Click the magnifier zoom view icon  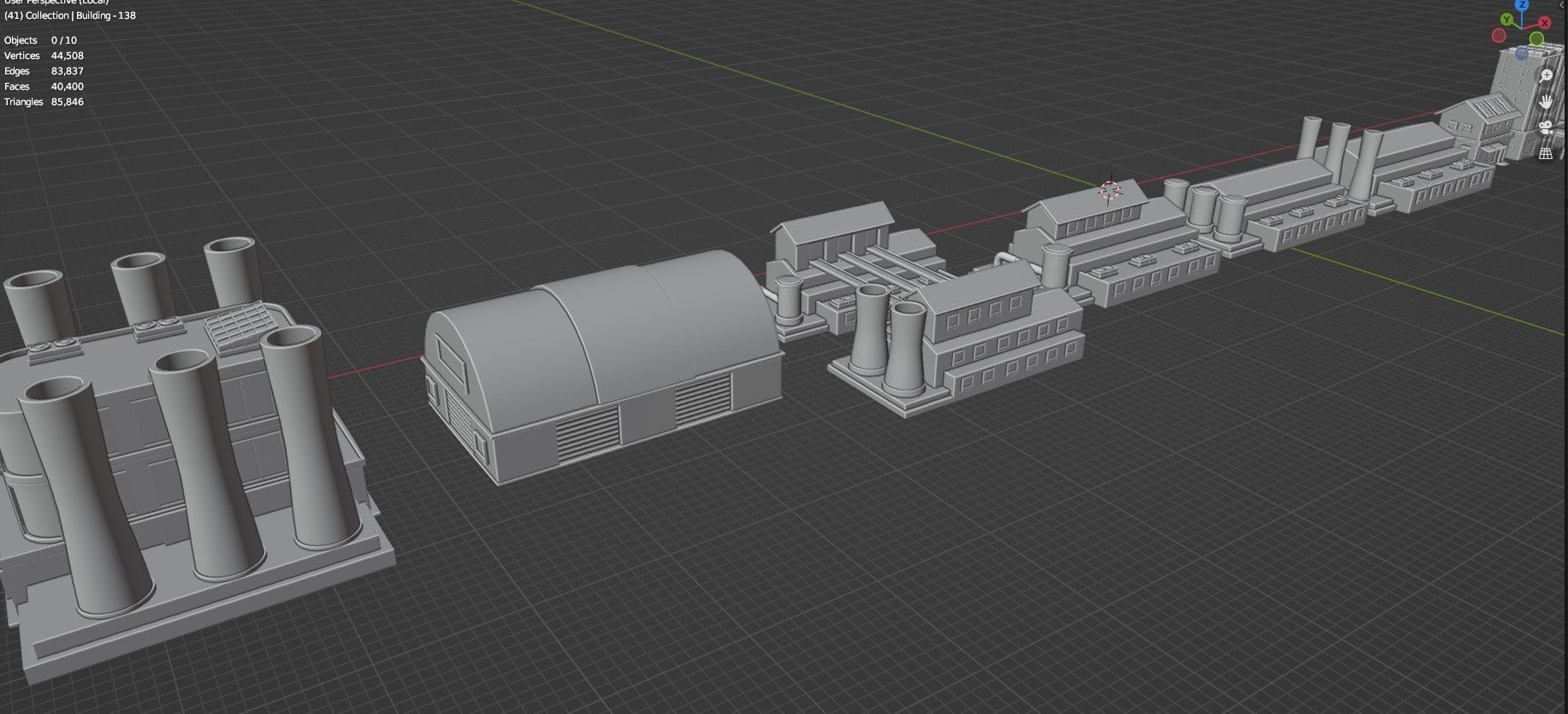(1547, 75)
